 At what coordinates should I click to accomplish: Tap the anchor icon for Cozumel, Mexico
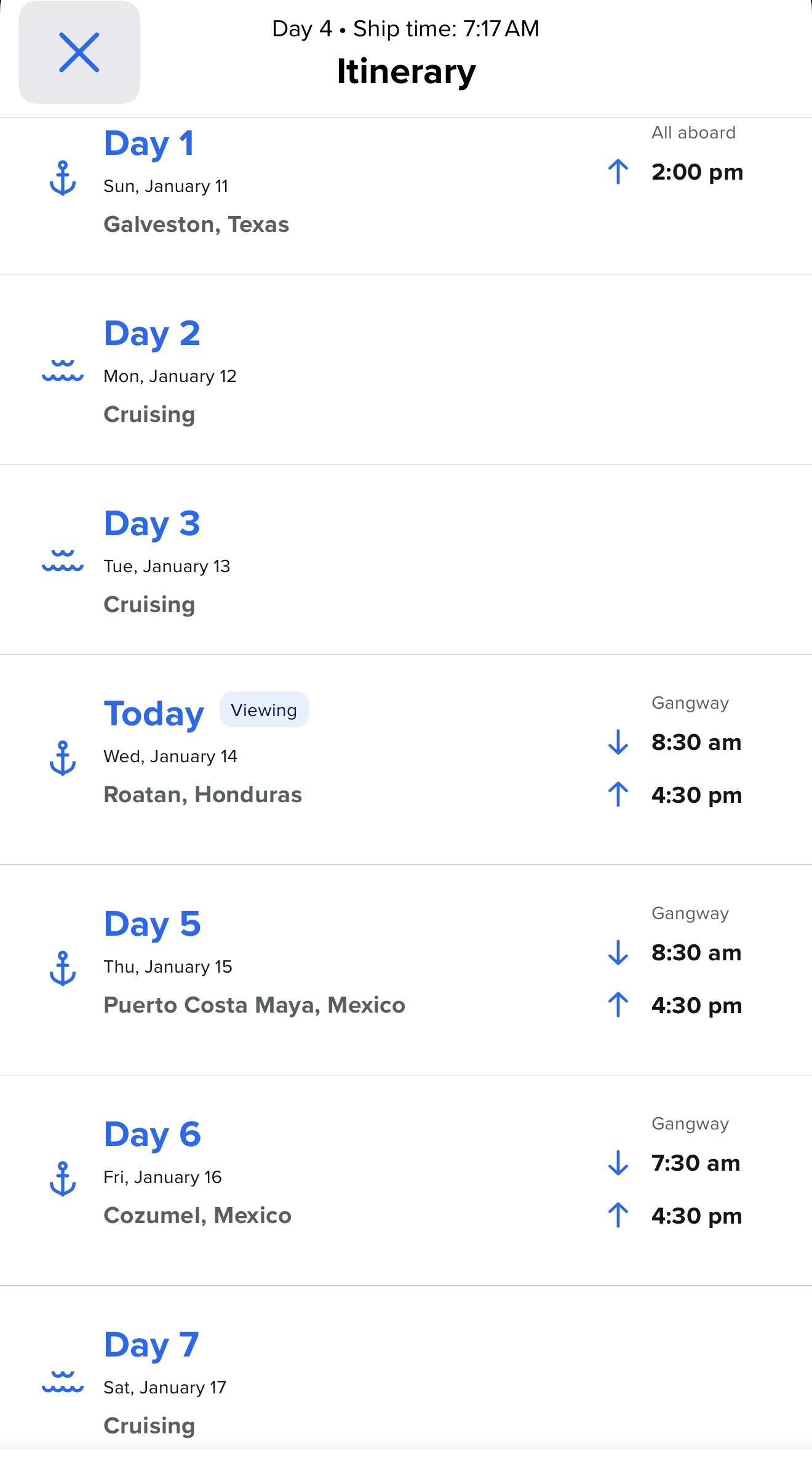click(x=63, y=1179)
